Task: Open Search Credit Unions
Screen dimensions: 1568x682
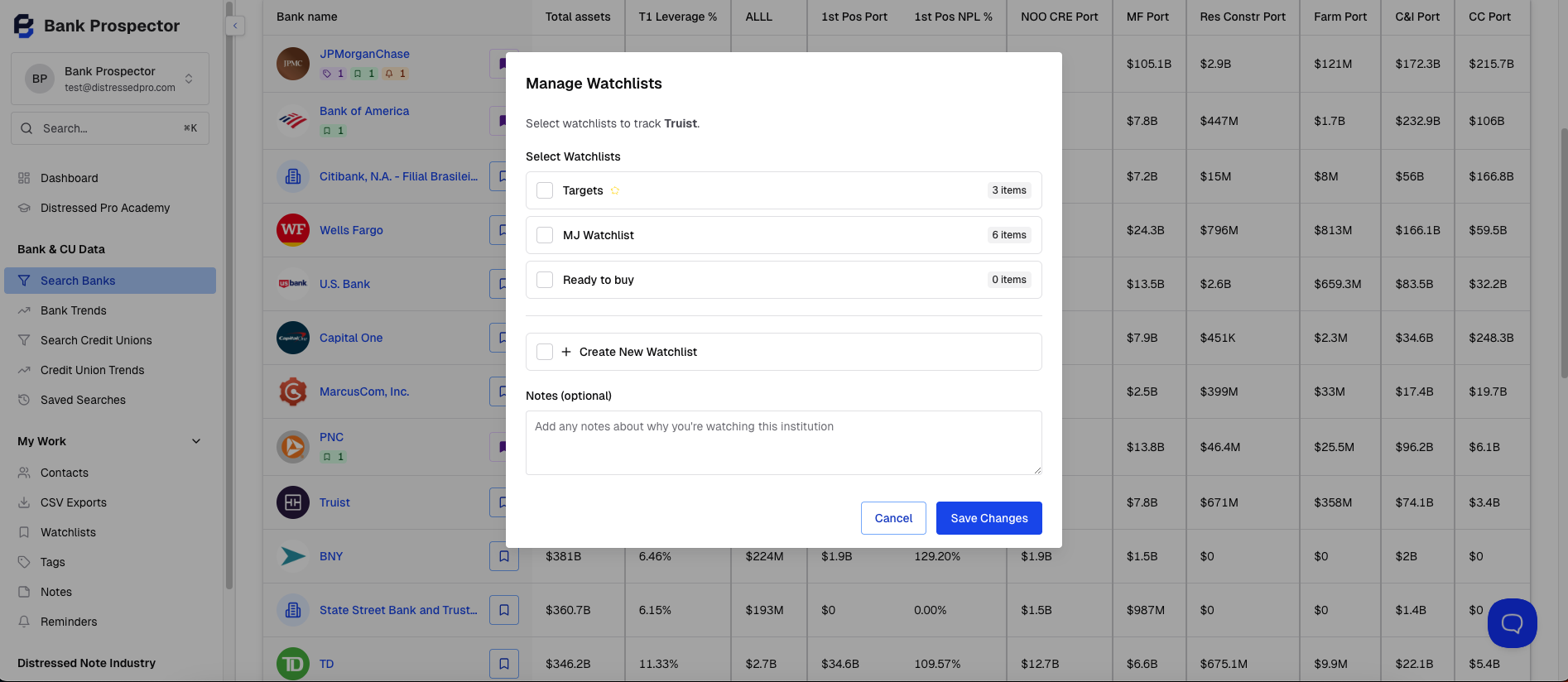Action: 96,340
